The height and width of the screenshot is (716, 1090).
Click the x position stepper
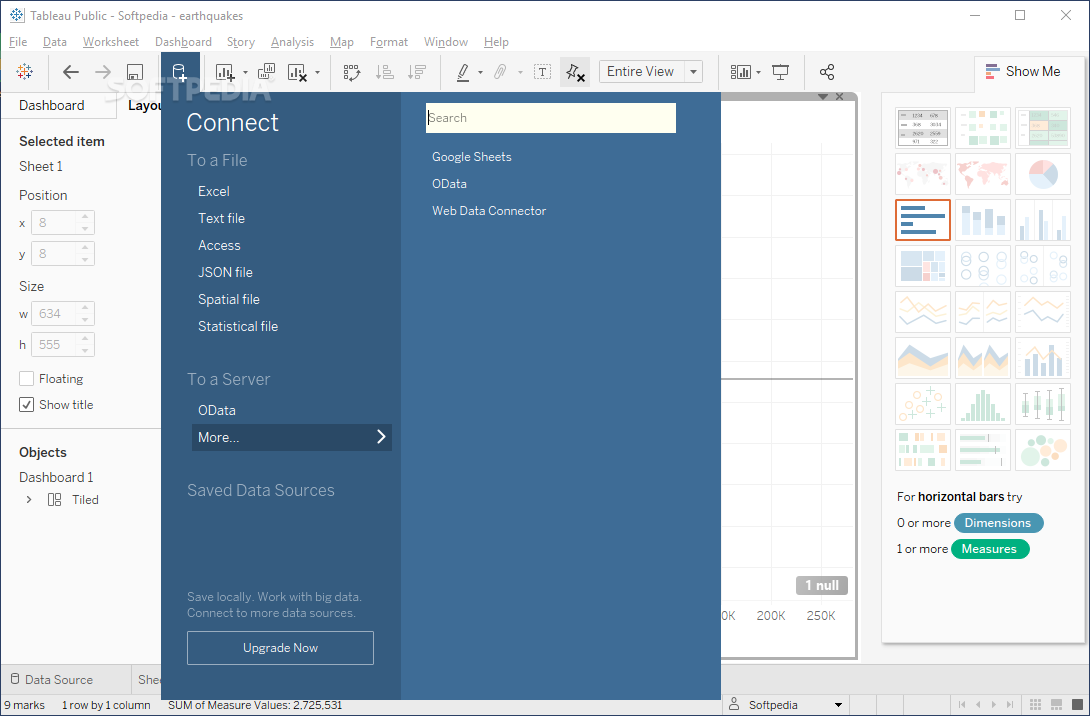click(85, 222)
